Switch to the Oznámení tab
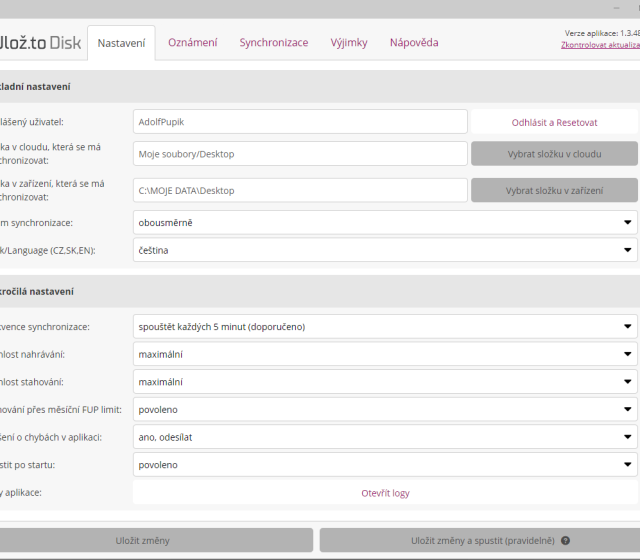This screenshot has width=640, height=560. (x=192, y=43)
